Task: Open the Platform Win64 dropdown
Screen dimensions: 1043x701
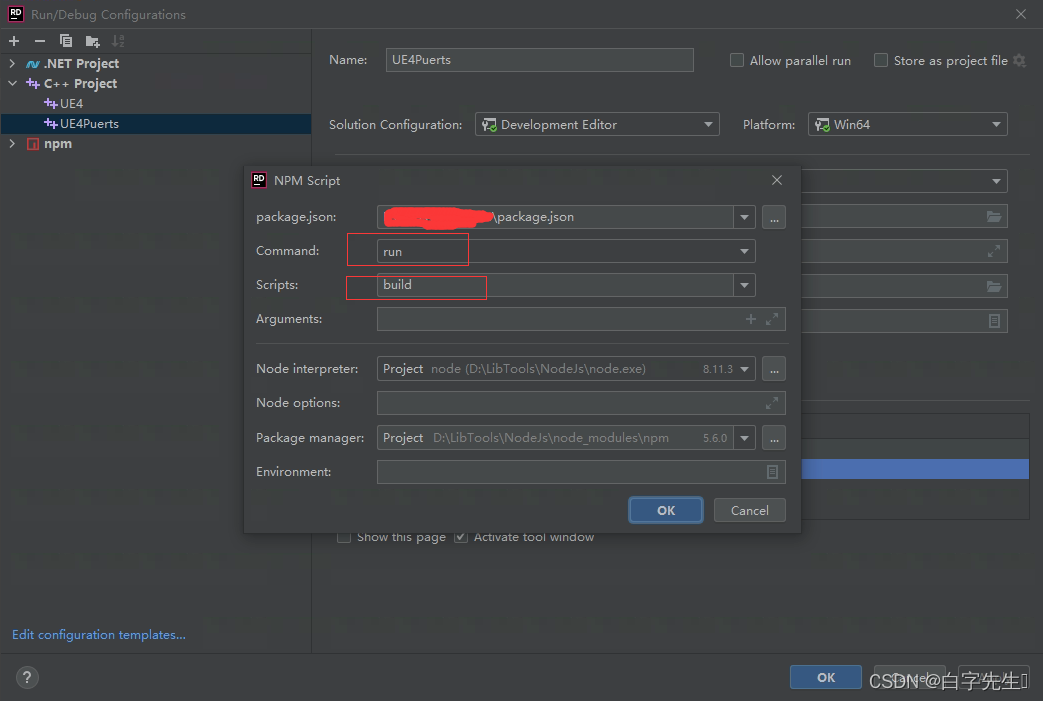Action: (x=908, y=124)
